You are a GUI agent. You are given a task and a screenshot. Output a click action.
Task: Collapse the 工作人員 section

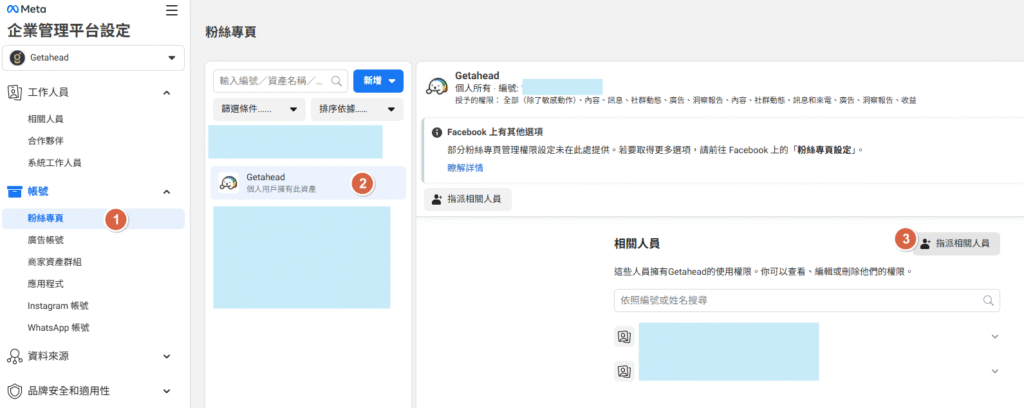pos(166,93)
